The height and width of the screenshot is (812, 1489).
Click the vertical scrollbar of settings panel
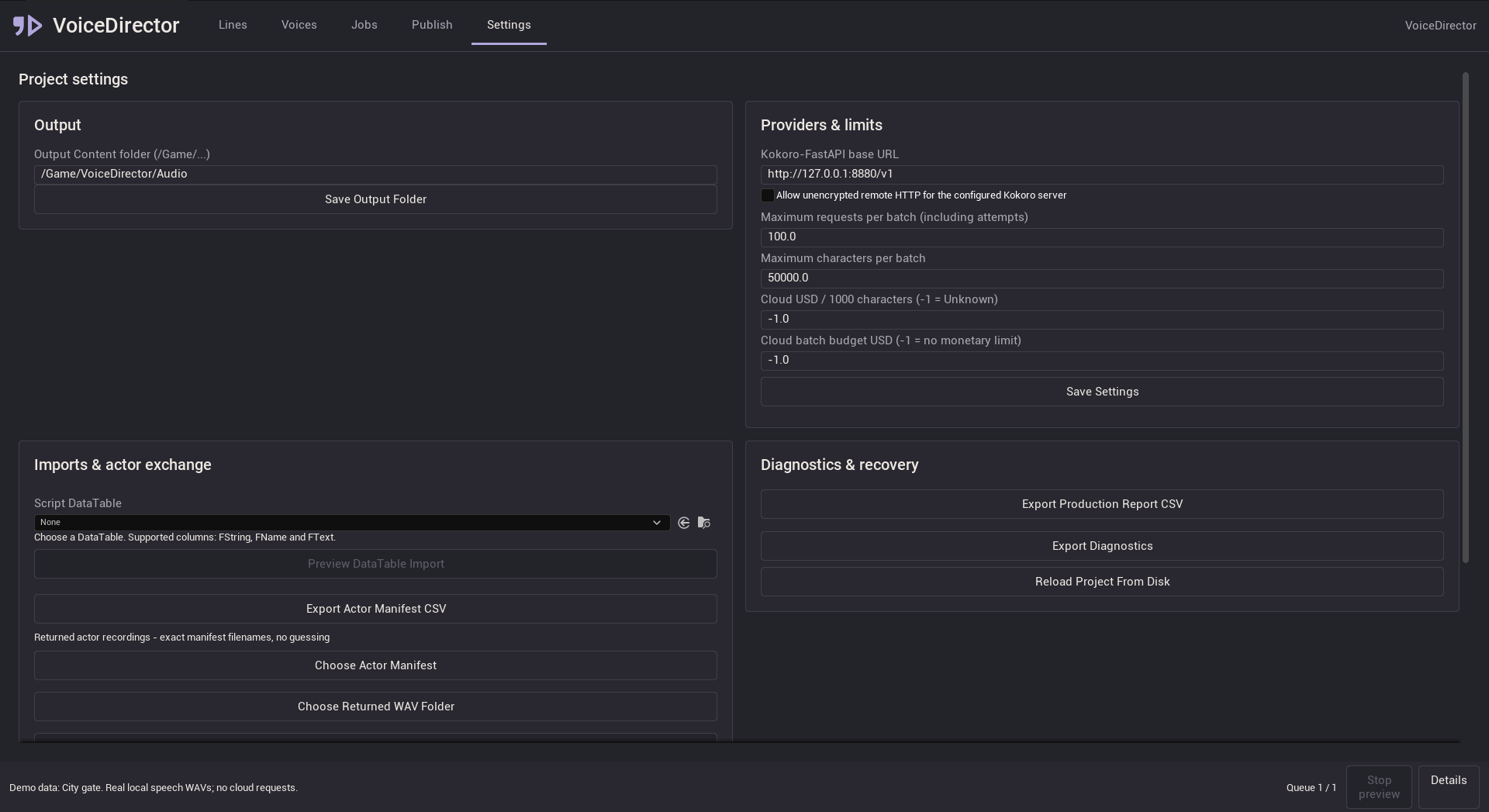pos(1466,318)
